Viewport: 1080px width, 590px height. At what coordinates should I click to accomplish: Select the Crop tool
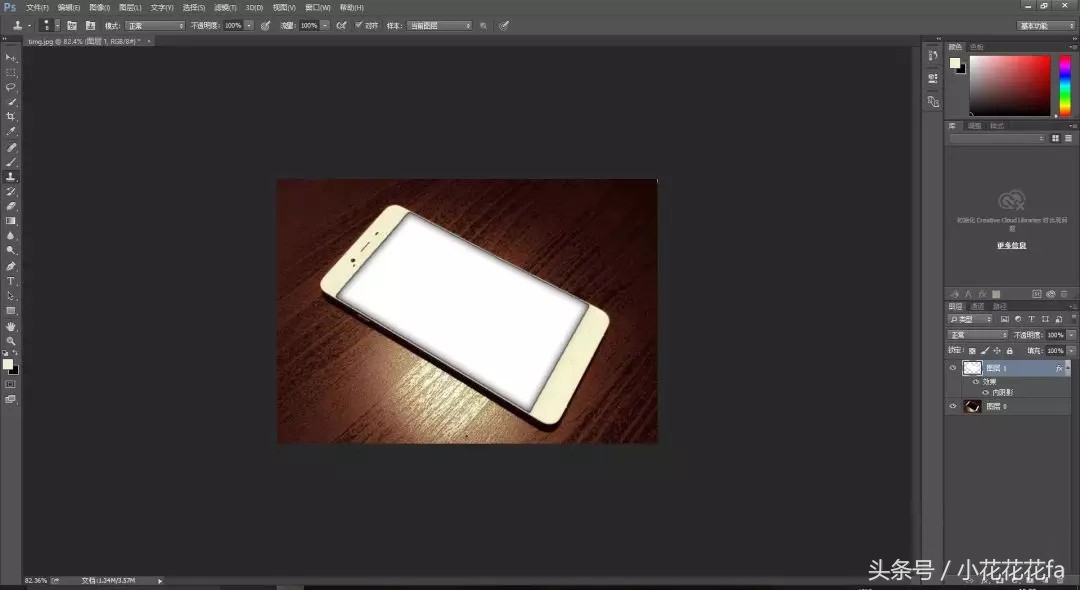coord(11,117)
